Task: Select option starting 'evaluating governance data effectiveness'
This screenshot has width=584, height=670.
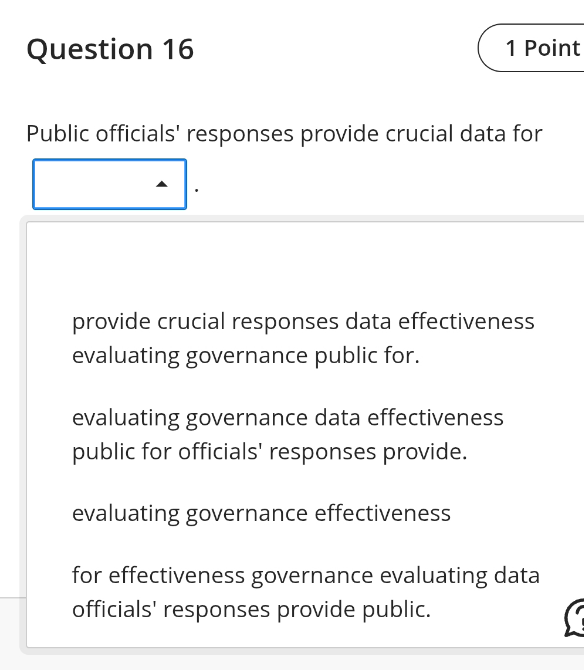Action: point(288,434)
